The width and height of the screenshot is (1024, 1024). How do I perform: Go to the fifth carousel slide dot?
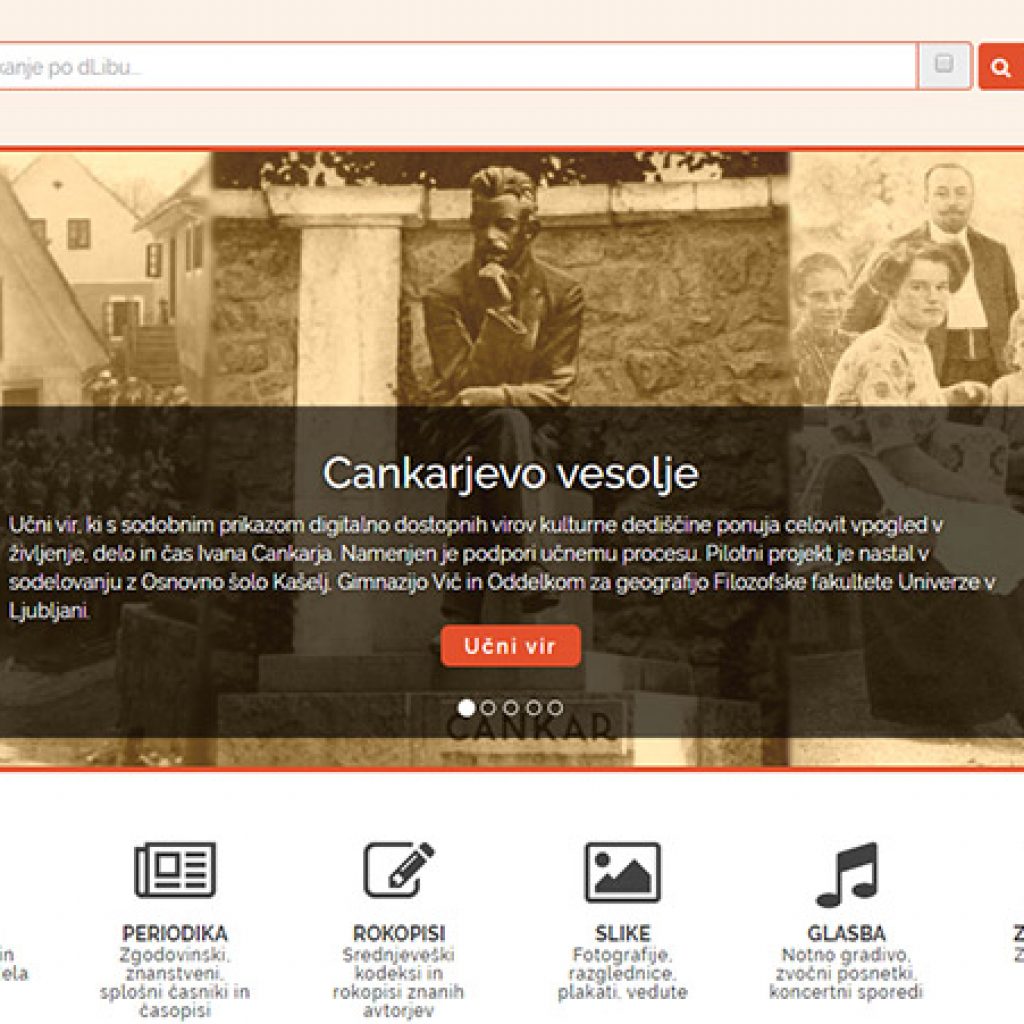[555, 708]
